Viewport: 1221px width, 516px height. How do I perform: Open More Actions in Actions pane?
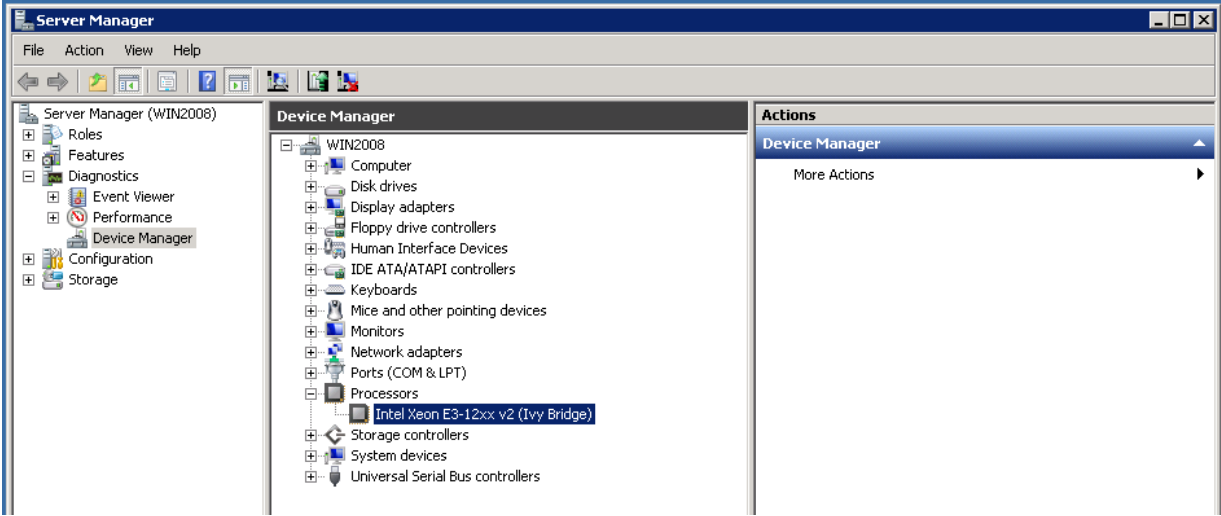click(833, 175)
